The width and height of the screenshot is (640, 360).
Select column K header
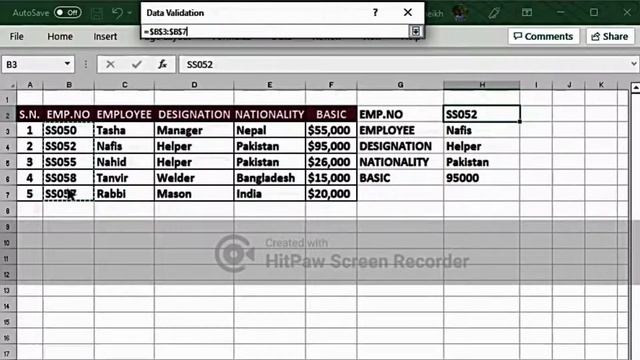point(601,85)
